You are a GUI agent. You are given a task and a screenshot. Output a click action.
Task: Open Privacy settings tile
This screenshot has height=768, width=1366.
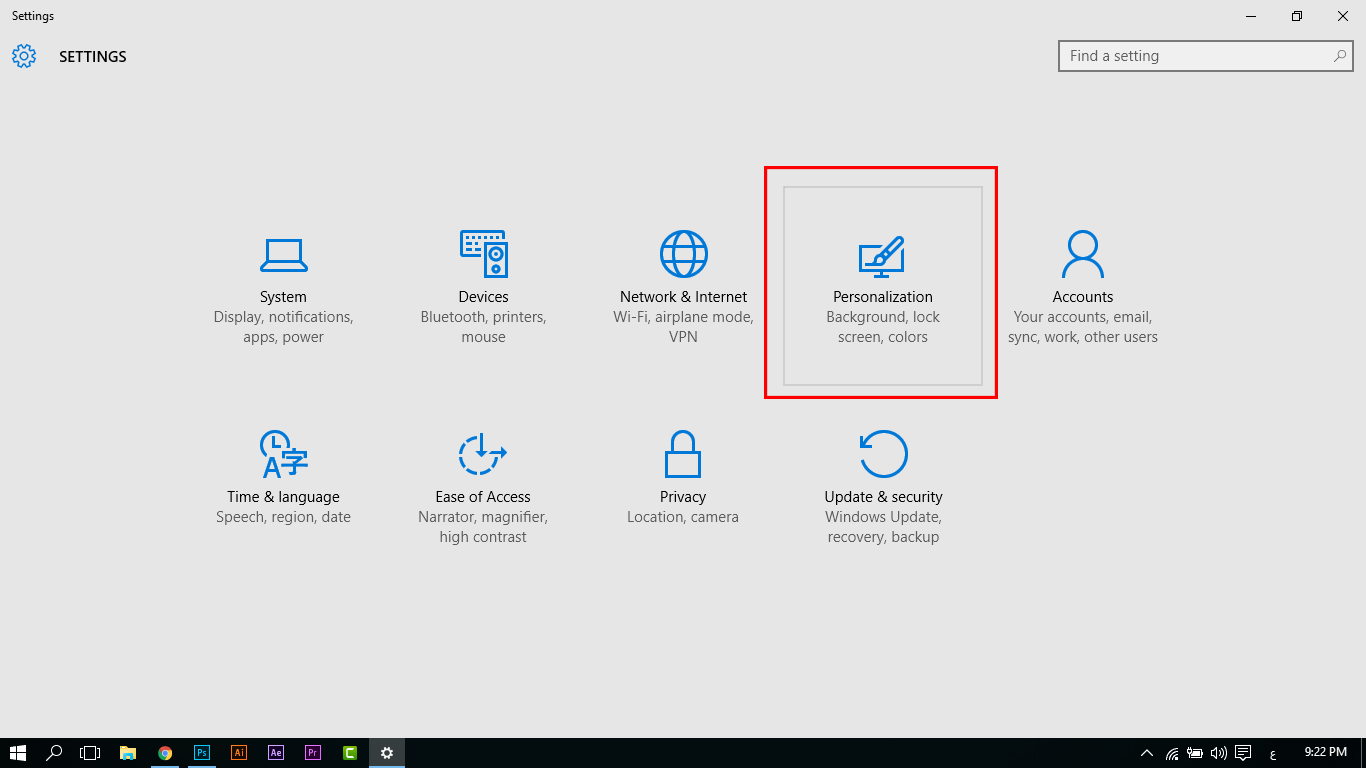coord(683,487)
